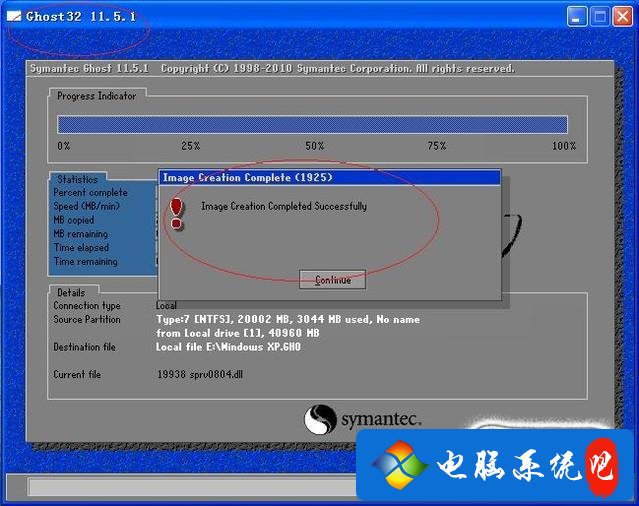Minimize the Ghost32 window
The height and width of the screenshot is (506, 639).
577,17
